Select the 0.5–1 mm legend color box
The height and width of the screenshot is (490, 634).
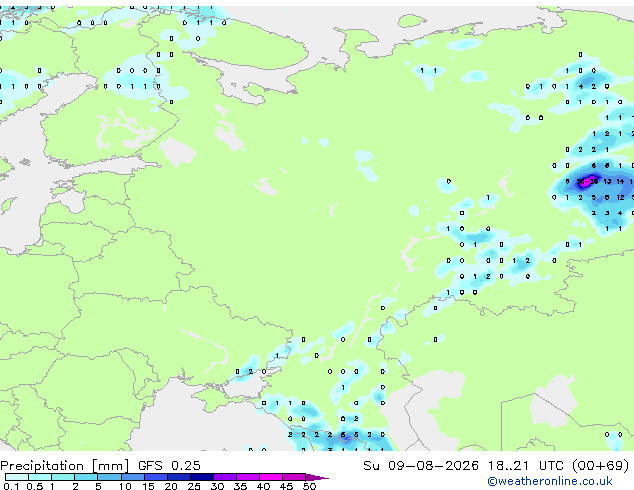pos(40,477)
